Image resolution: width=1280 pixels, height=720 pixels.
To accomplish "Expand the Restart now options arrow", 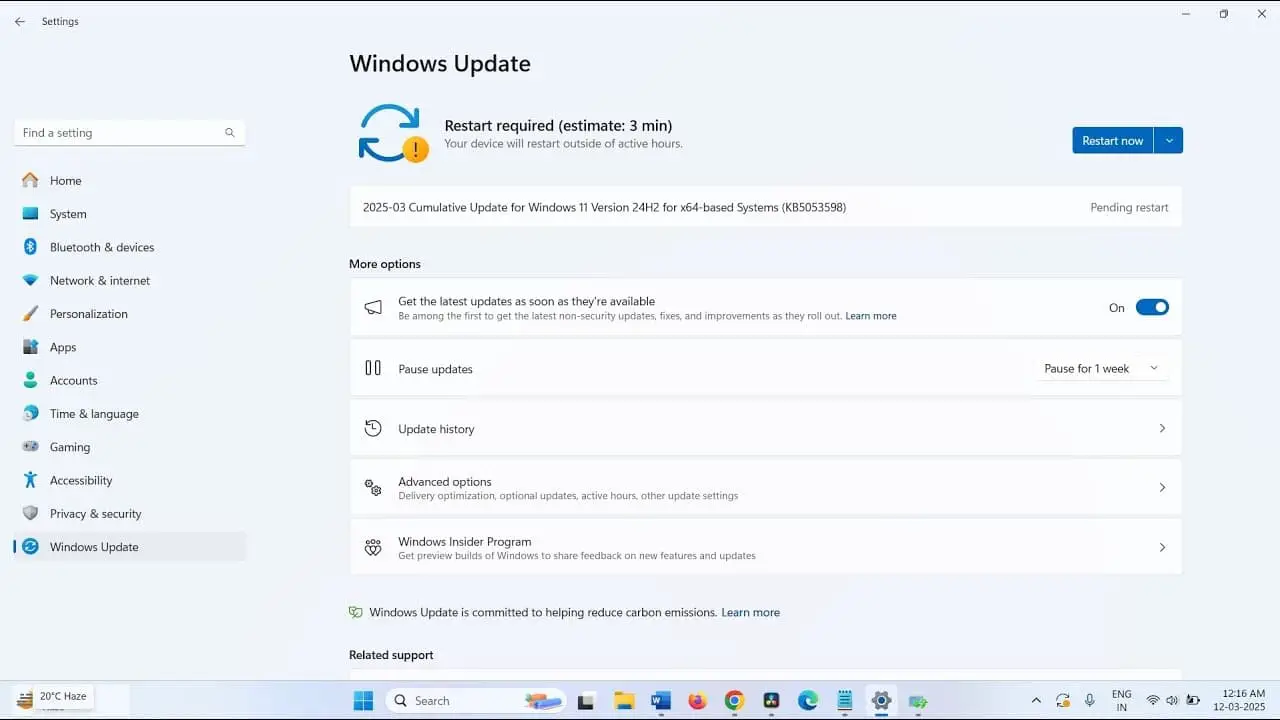I will coord(1169,141).
